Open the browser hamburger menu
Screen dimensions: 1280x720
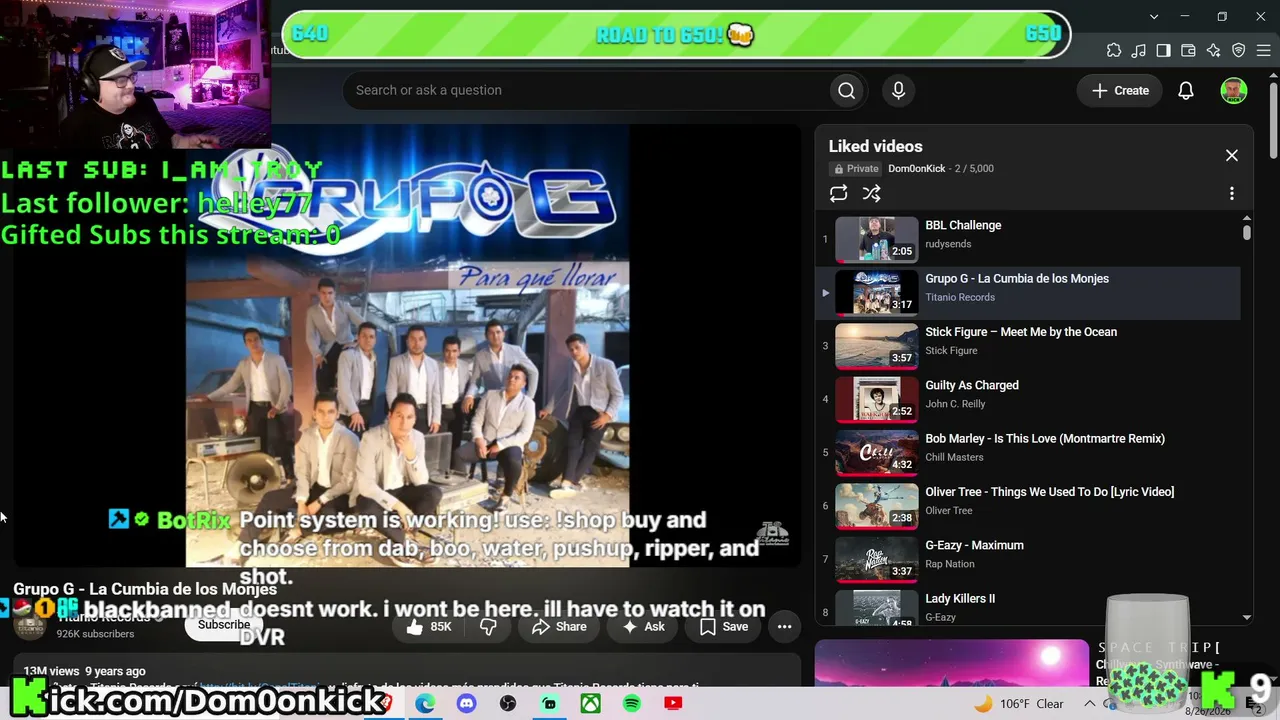click(1264, 50)
